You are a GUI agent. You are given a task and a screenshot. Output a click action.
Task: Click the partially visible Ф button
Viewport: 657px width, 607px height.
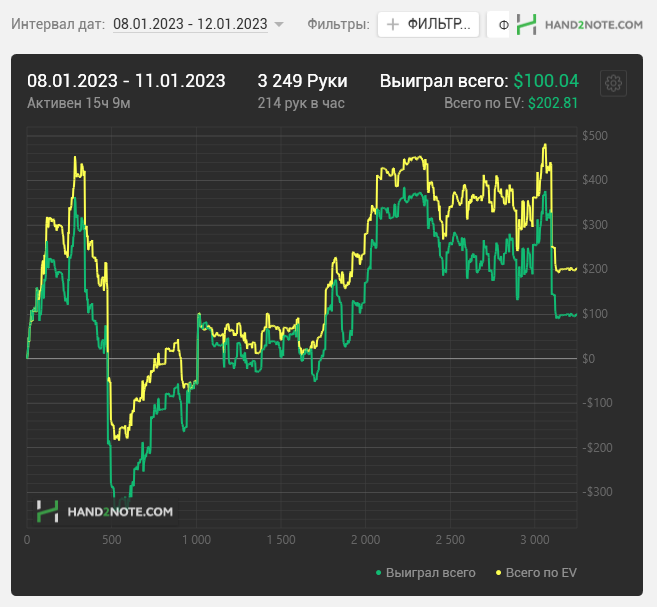(x=499, y=25)
